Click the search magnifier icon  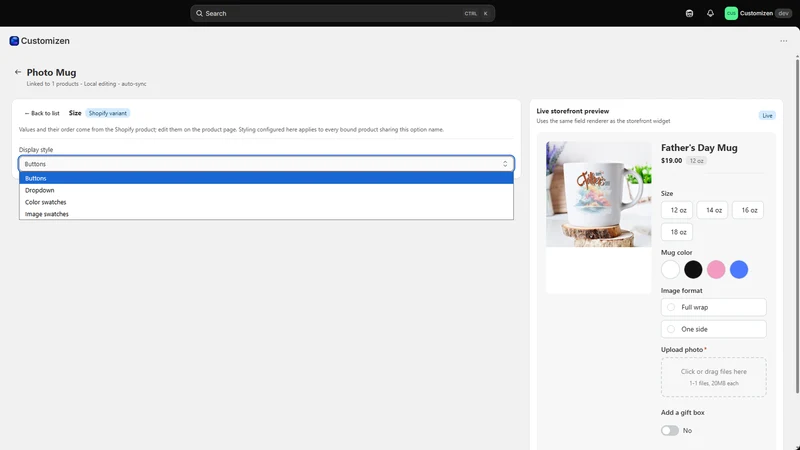(199, 13)
